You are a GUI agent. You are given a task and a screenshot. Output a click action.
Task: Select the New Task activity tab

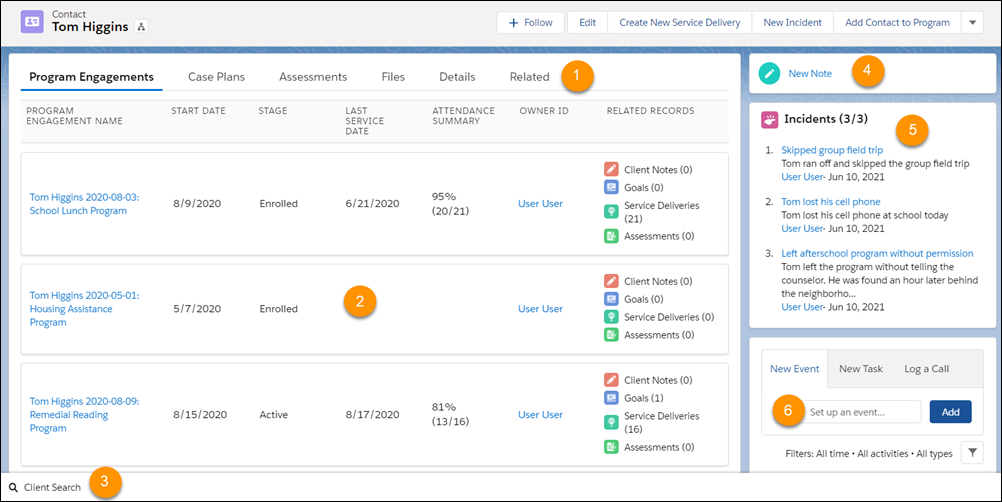click(860, 369)
